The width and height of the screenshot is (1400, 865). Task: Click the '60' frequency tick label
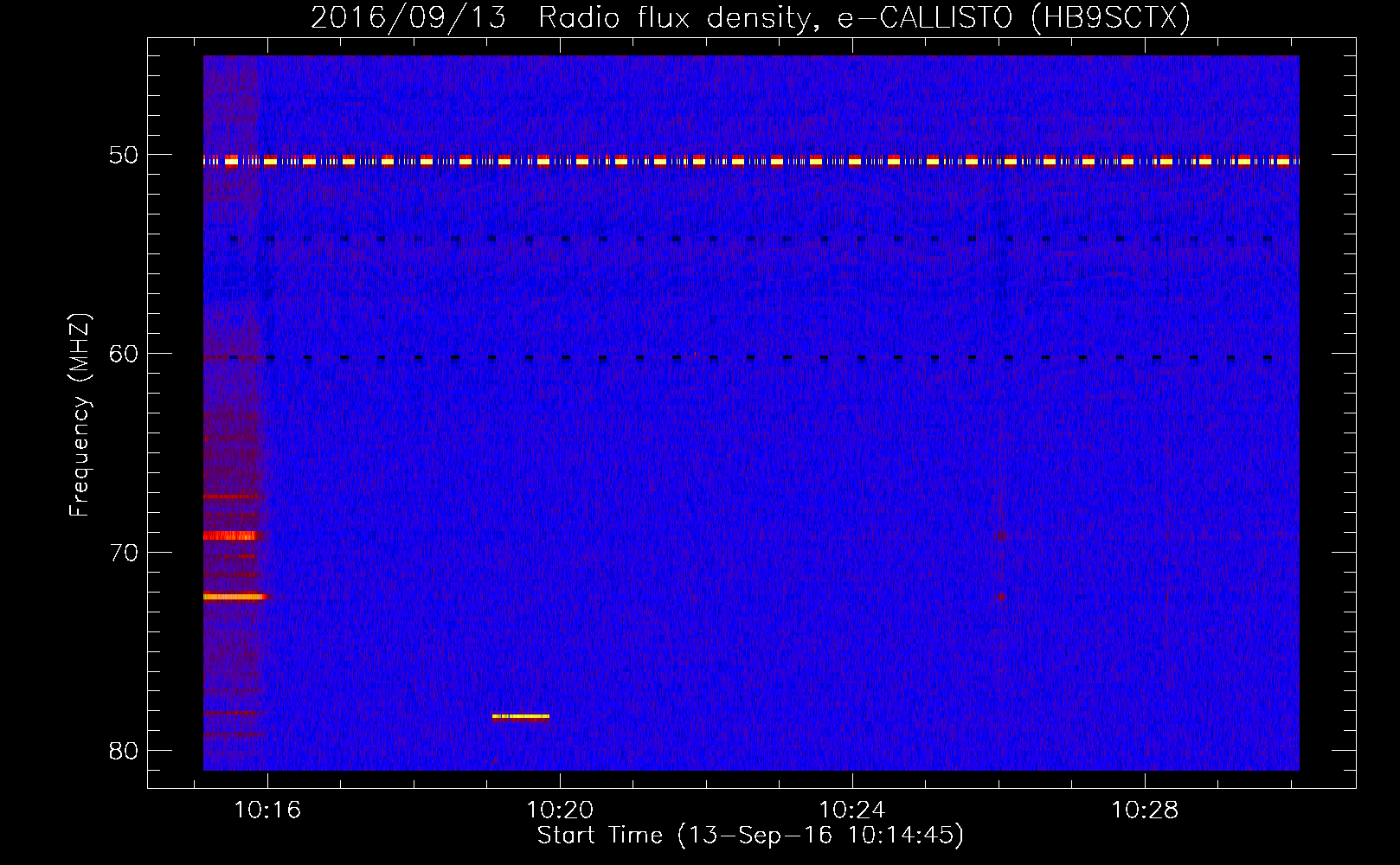coord(124,354)
